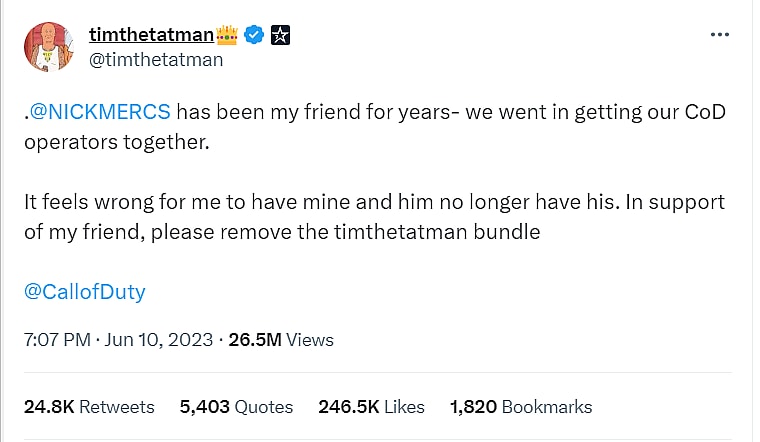This screenshot has width=760, height=442.
Task: Click the Jun 10, 2023 date
Action: 159,340
